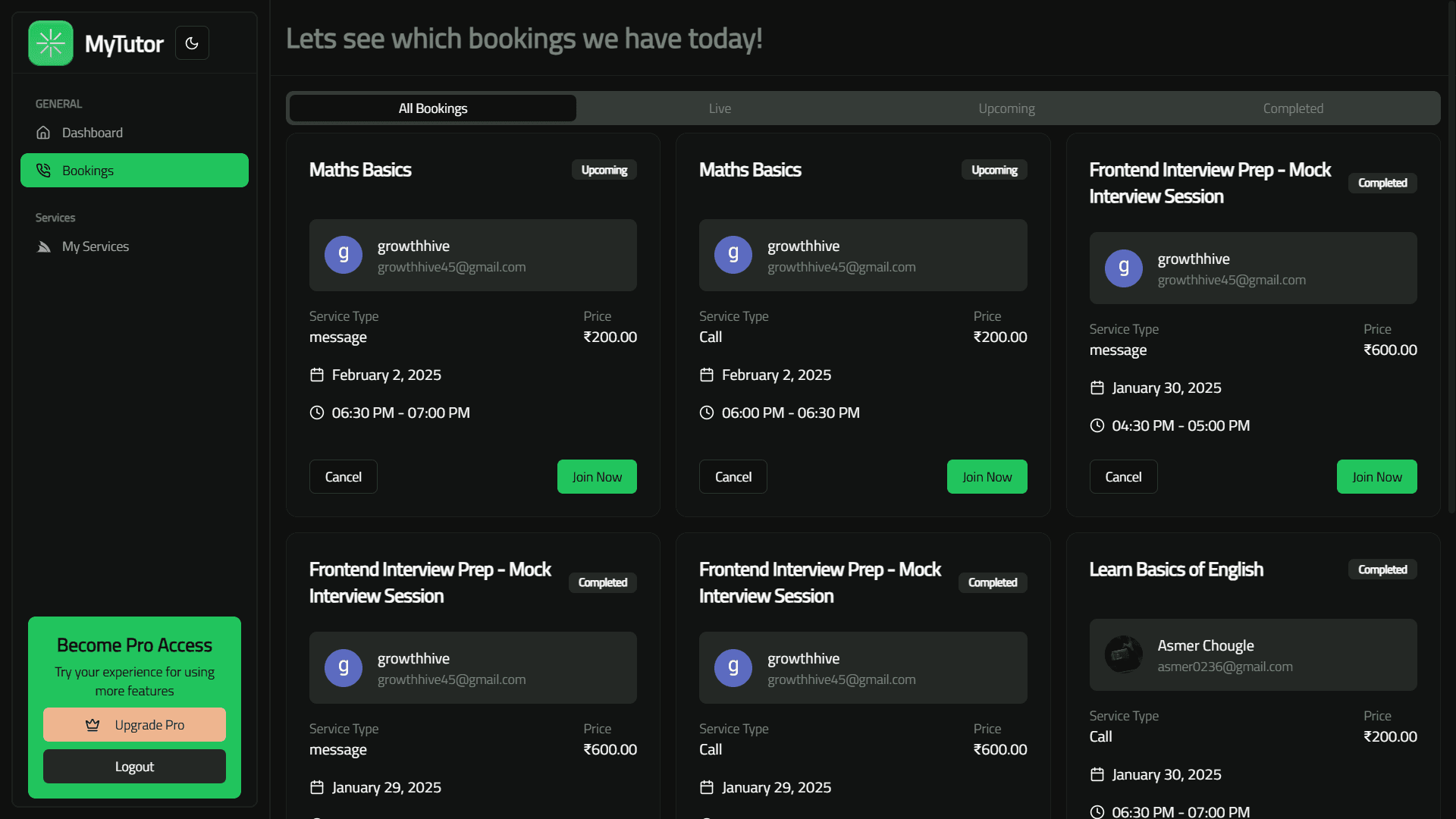This screenshot has height=819, width=1456.
Task: Click calendar icon beside February 2 on message card
Action: tap(317, 375)
